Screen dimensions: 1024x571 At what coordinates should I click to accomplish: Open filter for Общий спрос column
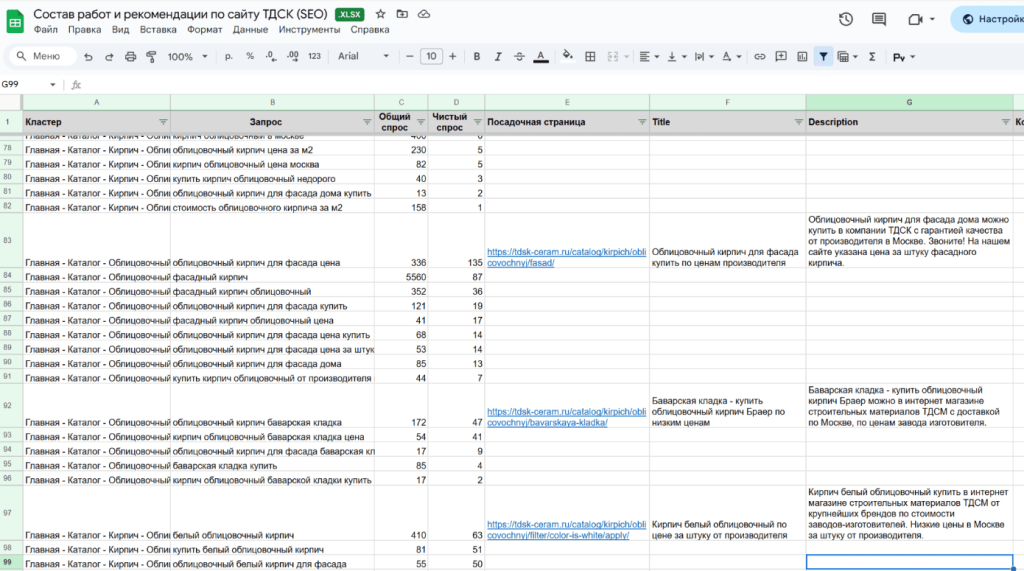point(420,122)
